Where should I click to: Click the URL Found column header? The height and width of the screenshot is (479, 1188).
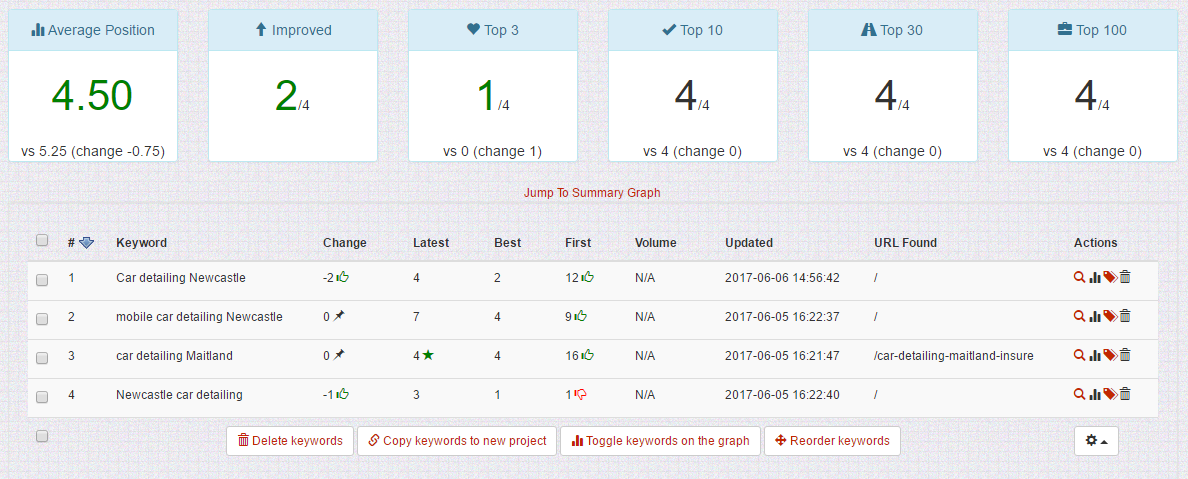coord(905,243)
